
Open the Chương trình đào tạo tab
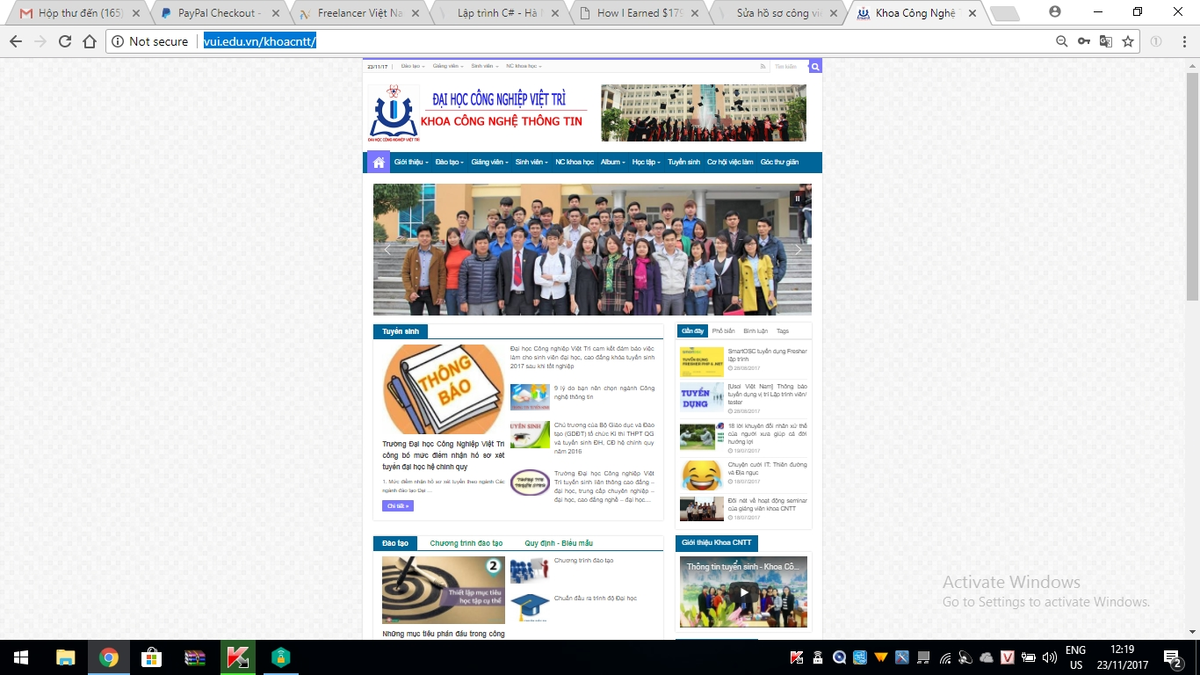coord(466,543)
